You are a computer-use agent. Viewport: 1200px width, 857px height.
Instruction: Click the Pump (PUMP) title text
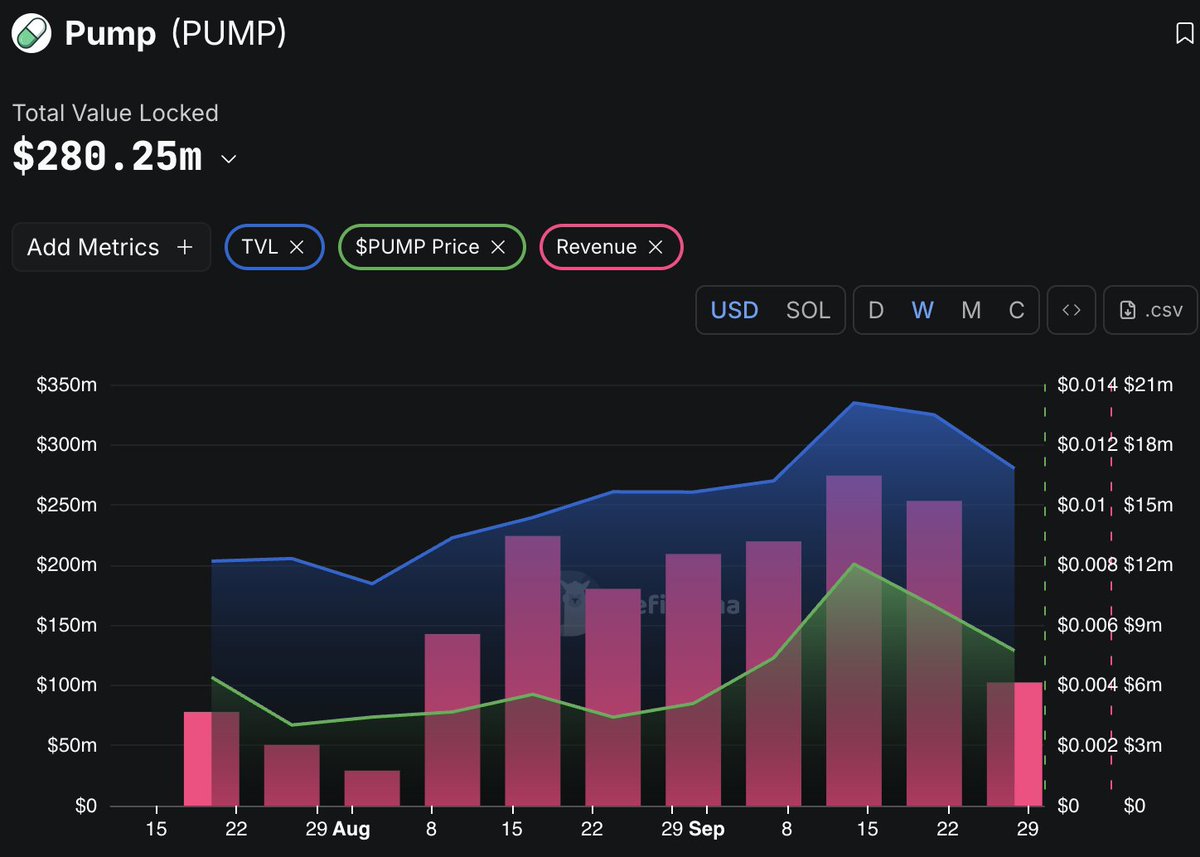[176, 34]
